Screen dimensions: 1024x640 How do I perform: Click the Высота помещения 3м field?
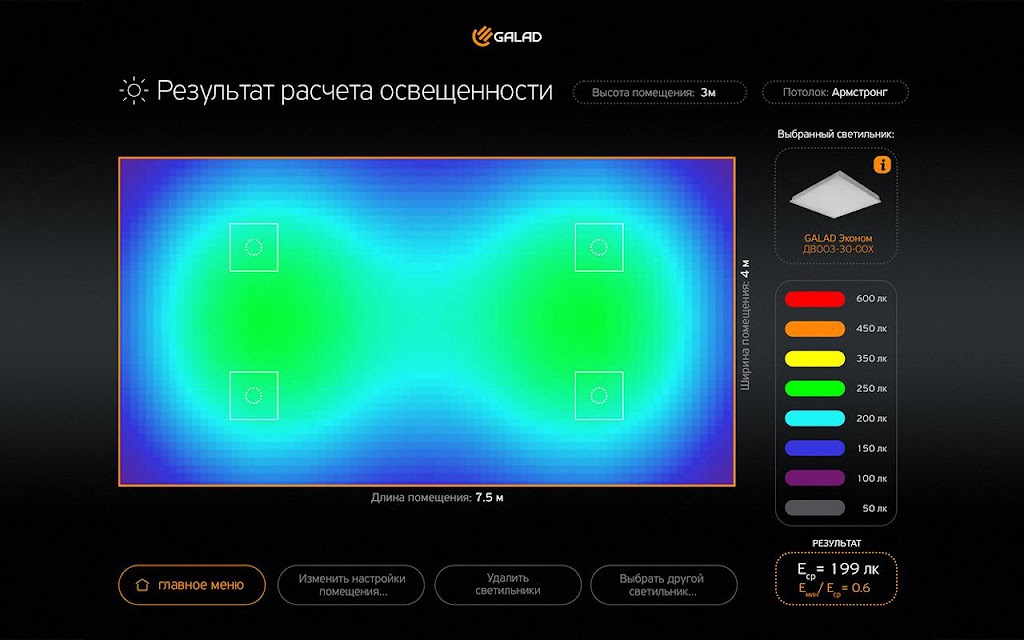[x=660, y=92]
